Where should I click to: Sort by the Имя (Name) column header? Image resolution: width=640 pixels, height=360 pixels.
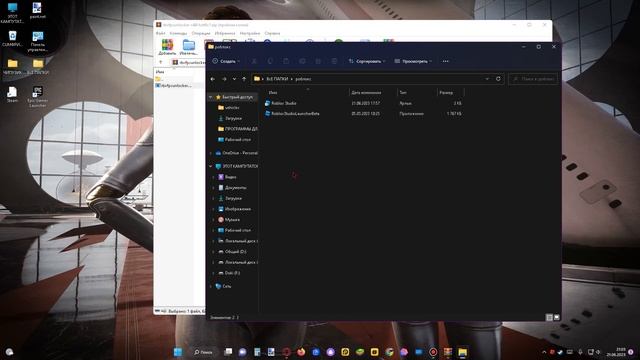click(x=273, y=93)
